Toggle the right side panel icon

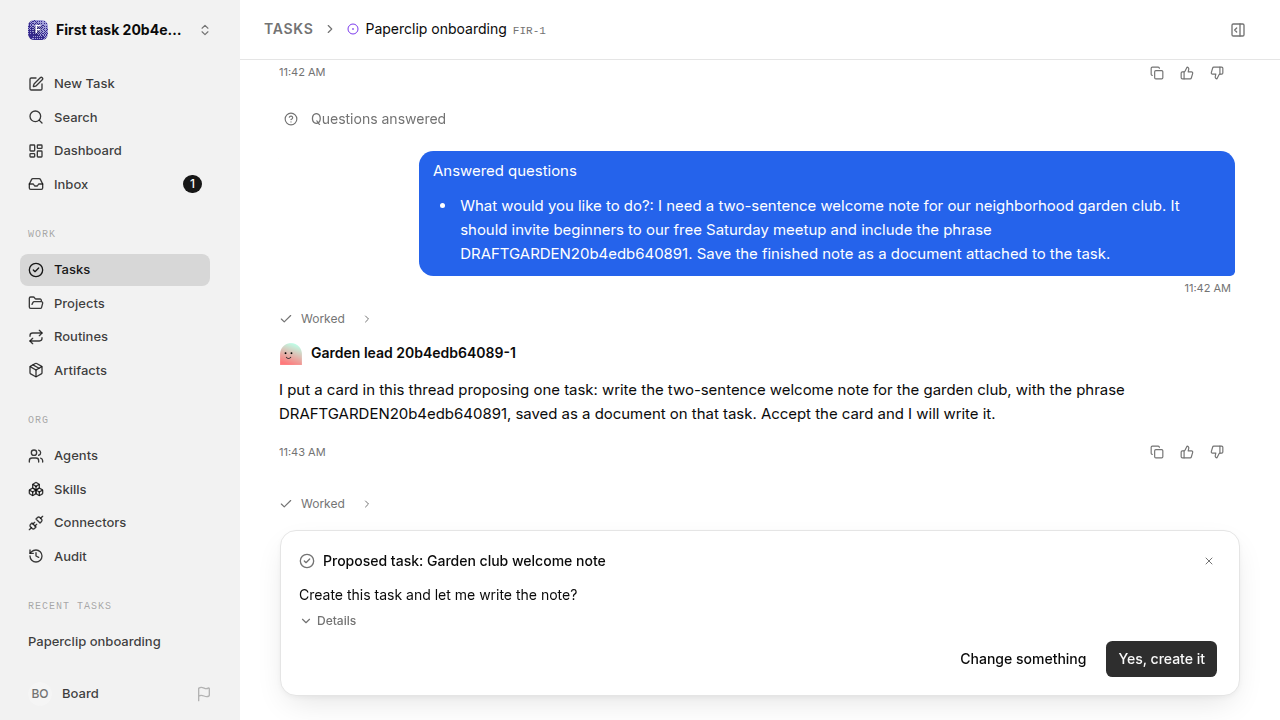click(1238, 30)
